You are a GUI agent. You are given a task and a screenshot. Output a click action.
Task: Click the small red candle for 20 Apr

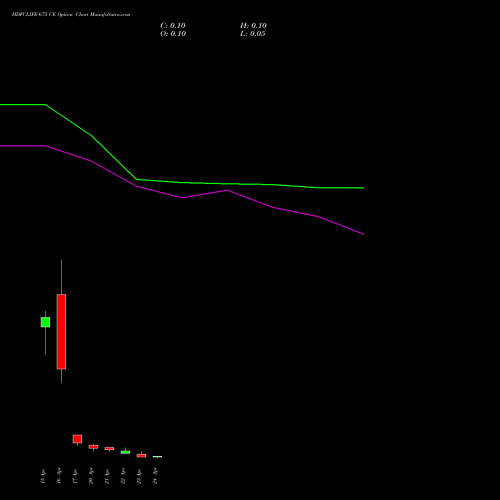coord(93,447)
